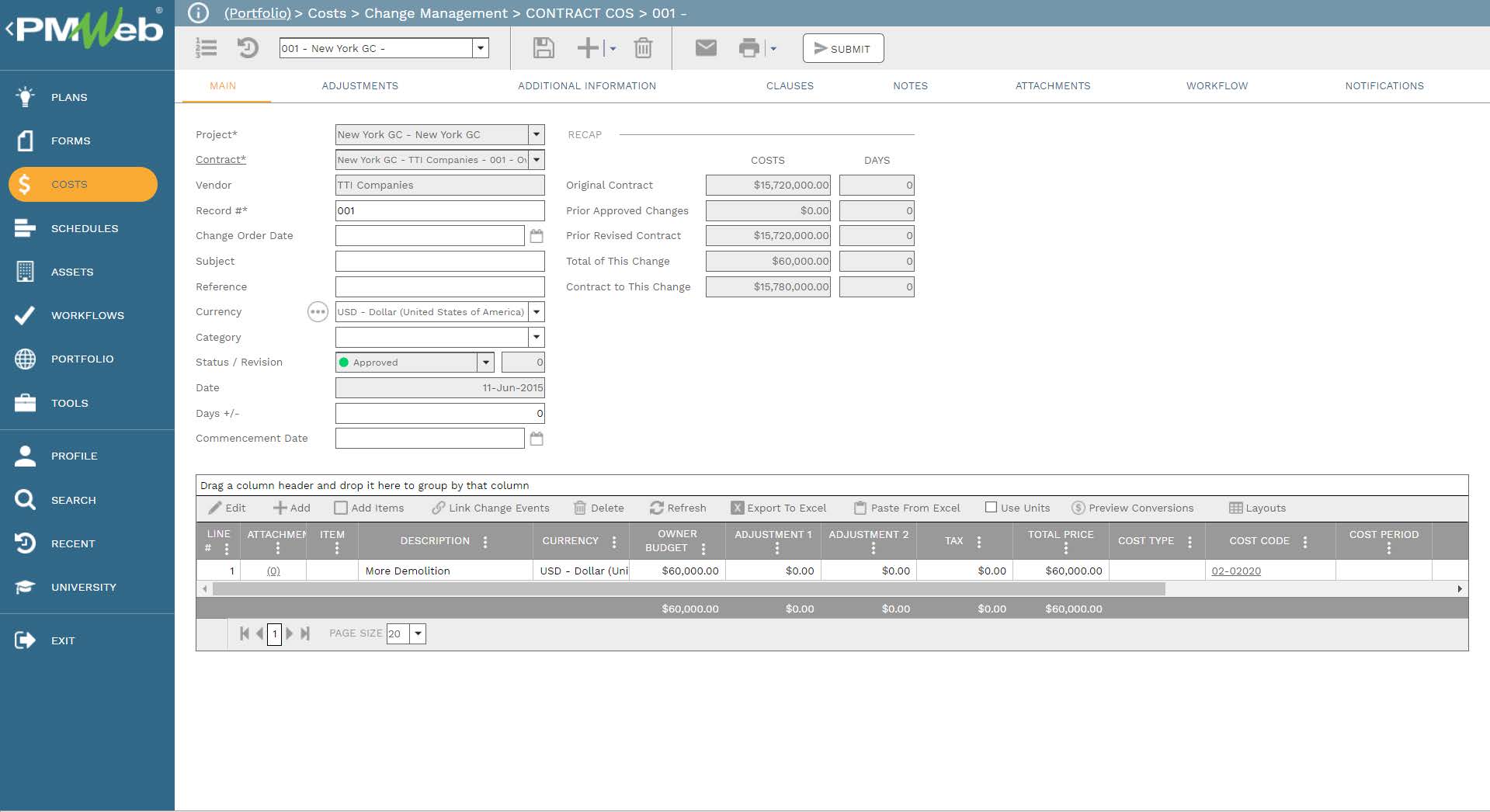Toggle the Use Units checkbox
This screenshot has width=1490, height=812.
(991, 508)
